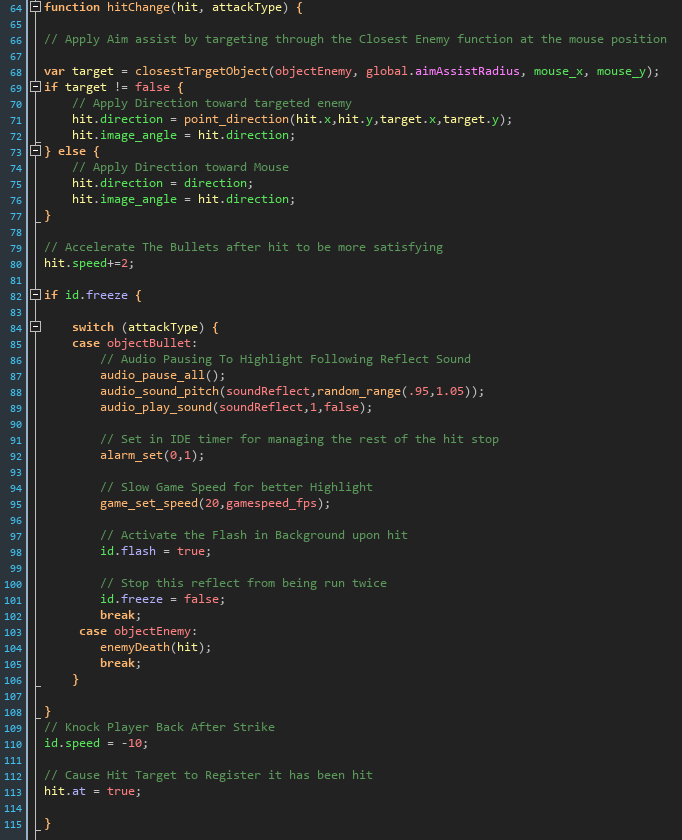Click 'random_range' on line 88
682x840 pixels.
click(x=358, y=391)
